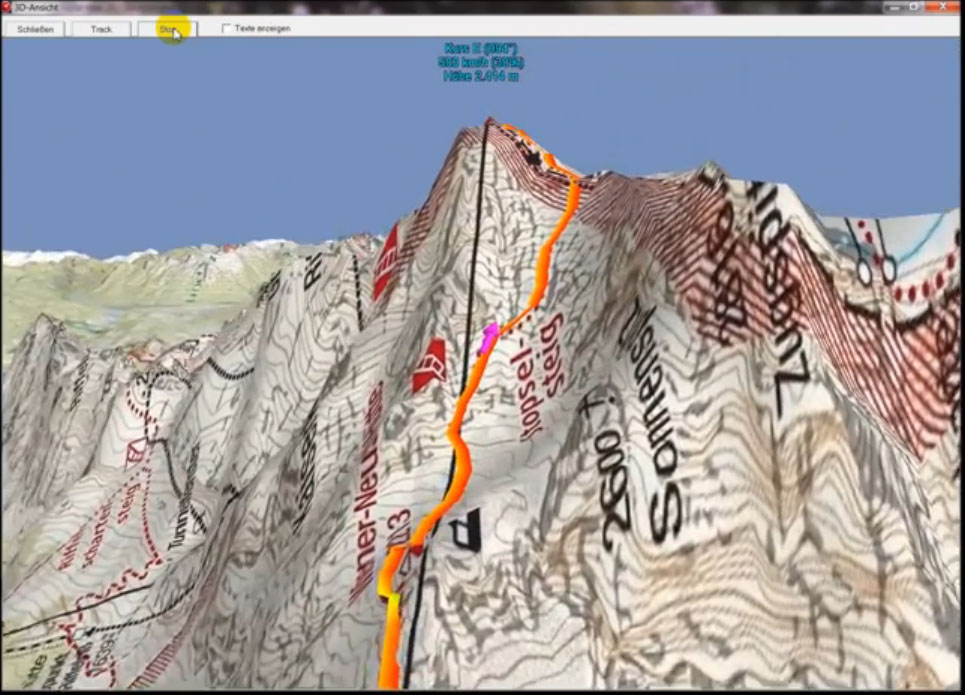Enable the Texte anzeigen checkbox
The width and height of the screenshot is (965, 695).
[226, 28]
